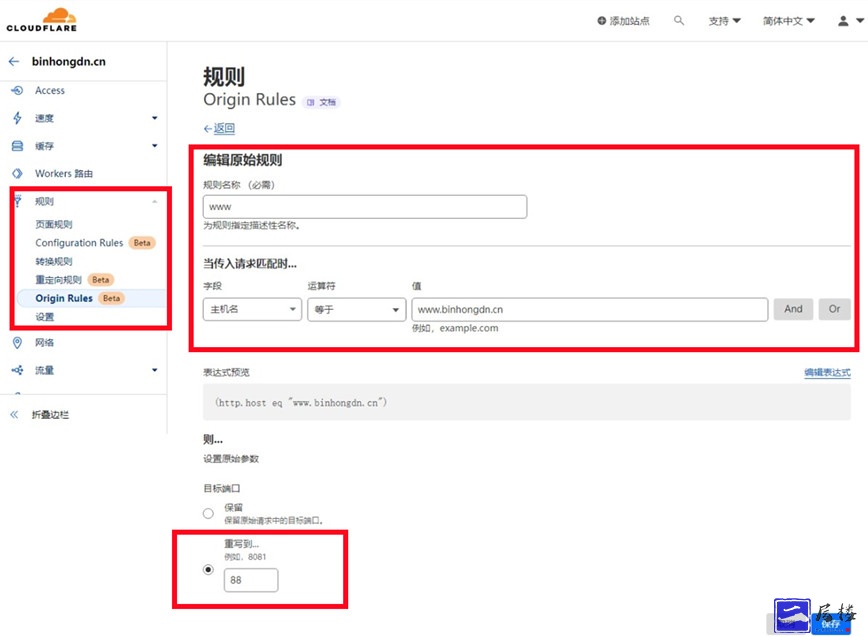Open 转换规则 in the sidebar
The width and height of the screenshot is (868, 637).
coord(54,261)
